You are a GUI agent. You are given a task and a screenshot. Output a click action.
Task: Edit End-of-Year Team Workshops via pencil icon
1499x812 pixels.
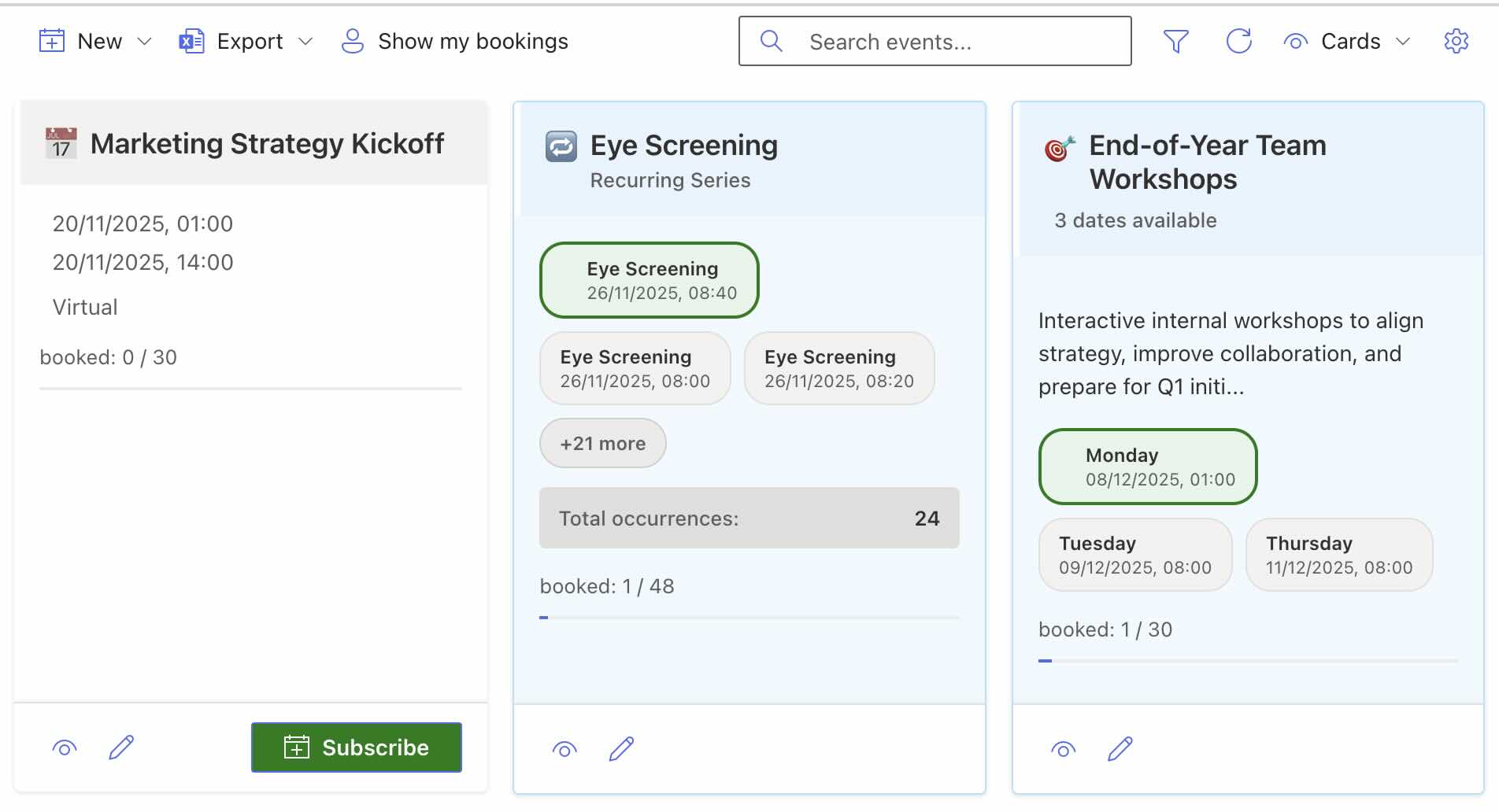coord(1120,749)
